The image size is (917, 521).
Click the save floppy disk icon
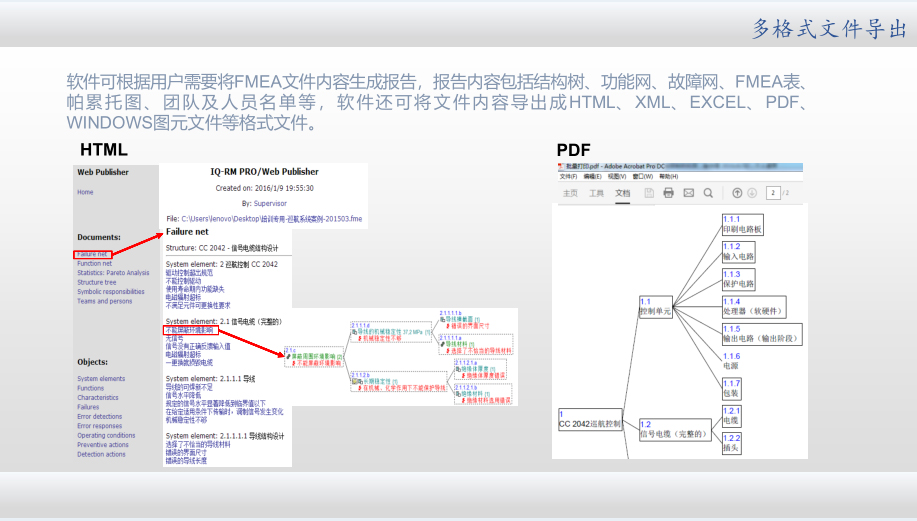(x=649, y=193)
